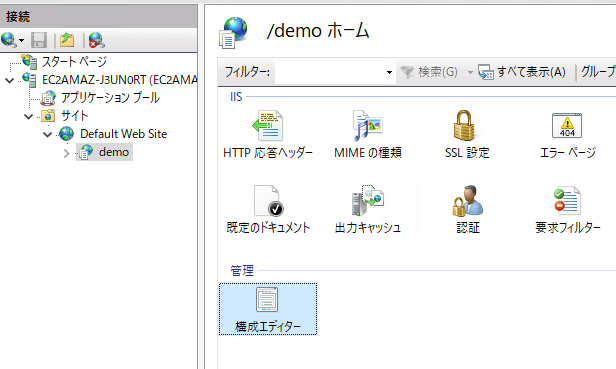Click the 検索(G) button

point(429,72)
